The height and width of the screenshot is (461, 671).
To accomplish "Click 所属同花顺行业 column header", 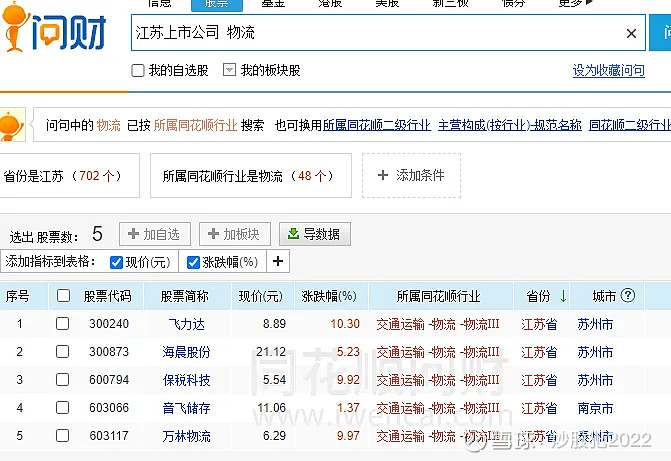I will (439, 296).
